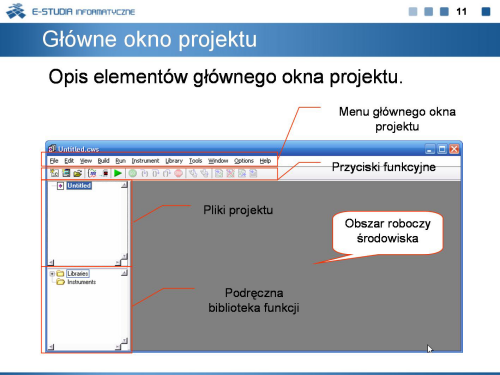The image size is (500, 375).
Task: Click the open folder toolbar icon
Action: pyautogui.click(x=78, y=173)
